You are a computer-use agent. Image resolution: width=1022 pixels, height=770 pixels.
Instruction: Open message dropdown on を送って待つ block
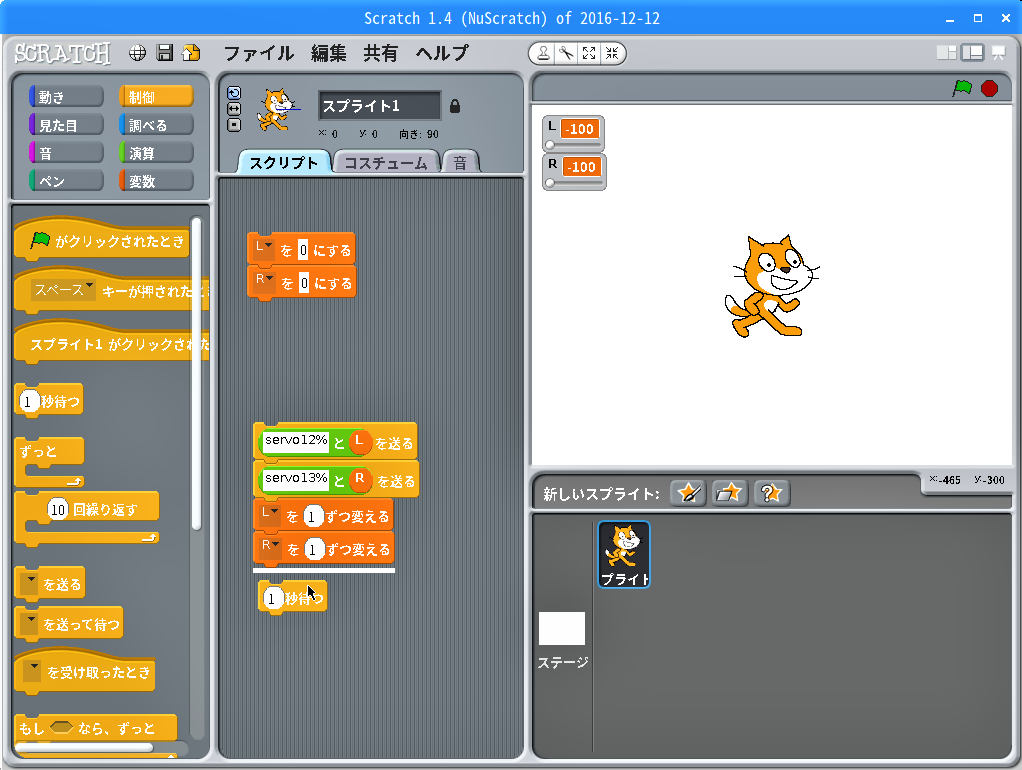29,624
